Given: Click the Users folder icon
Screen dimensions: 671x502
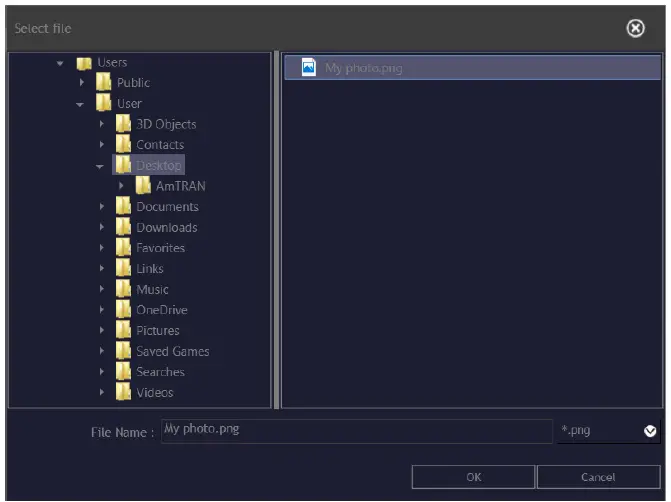Looking at the screenshot, I should [84, 63].
